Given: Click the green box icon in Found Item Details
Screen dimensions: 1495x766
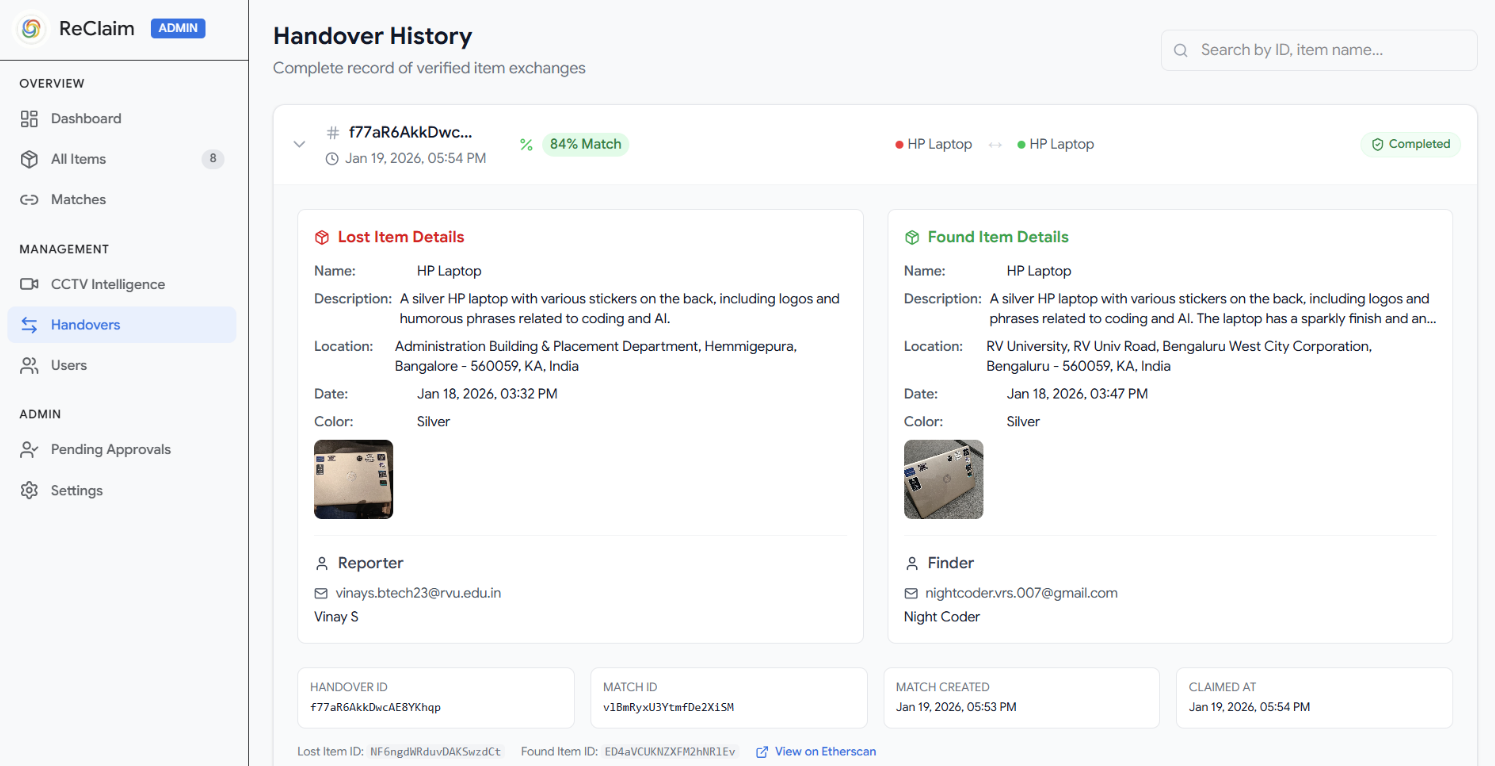Looking at the screenshot, I should point(912,238).
